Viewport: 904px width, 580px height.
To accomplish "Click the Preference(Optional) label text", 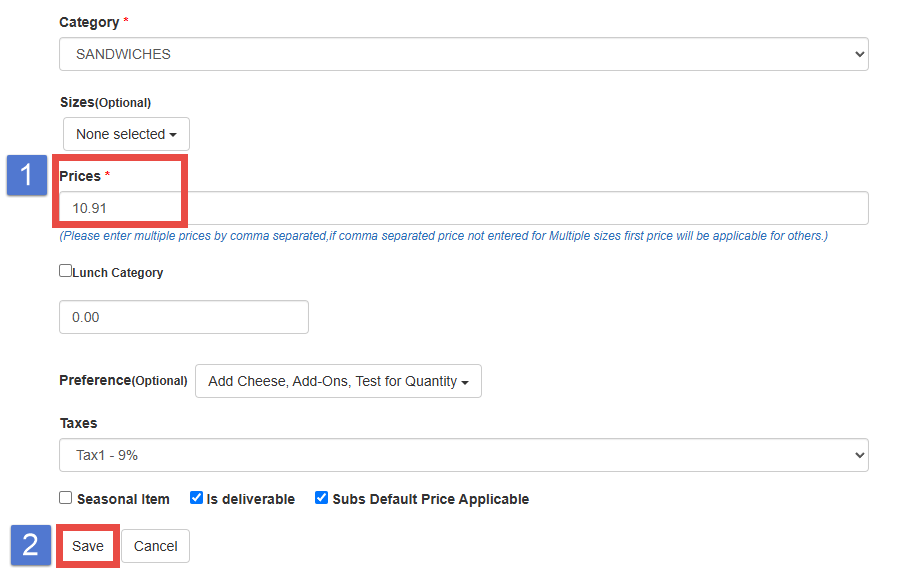I will (x=123, y=380).
